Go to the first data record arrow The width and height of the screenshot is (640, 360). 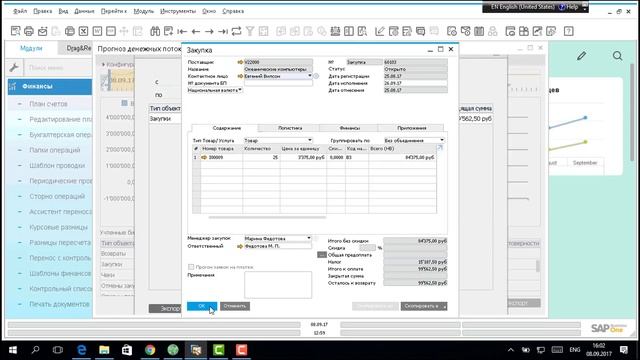pos(182,31)
